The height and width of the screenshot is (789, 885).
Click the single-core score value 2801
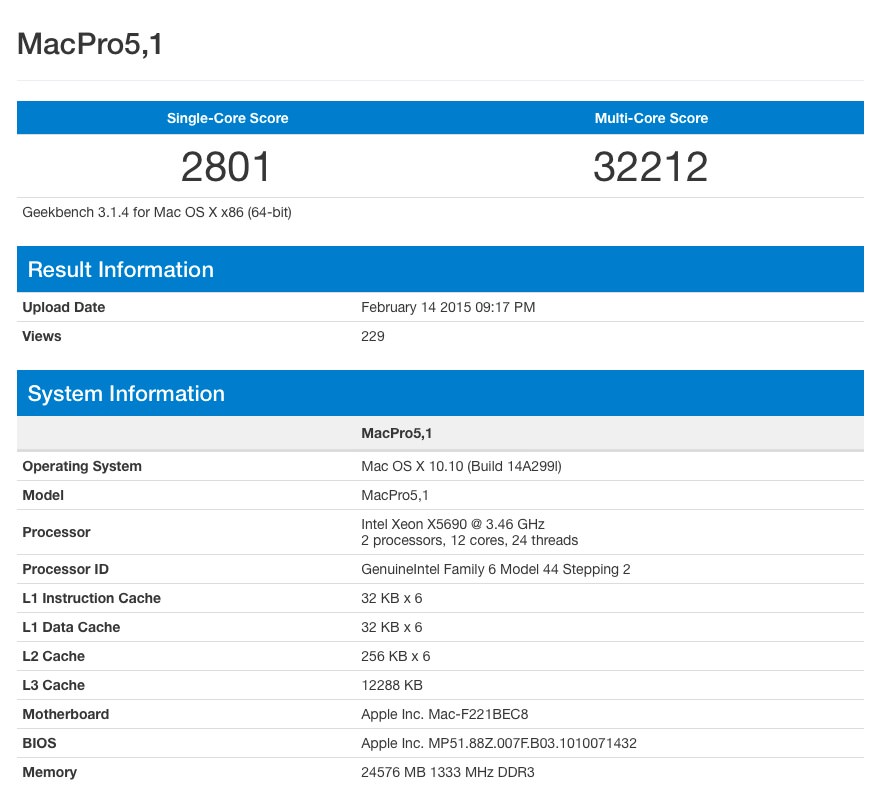(226, 166)
